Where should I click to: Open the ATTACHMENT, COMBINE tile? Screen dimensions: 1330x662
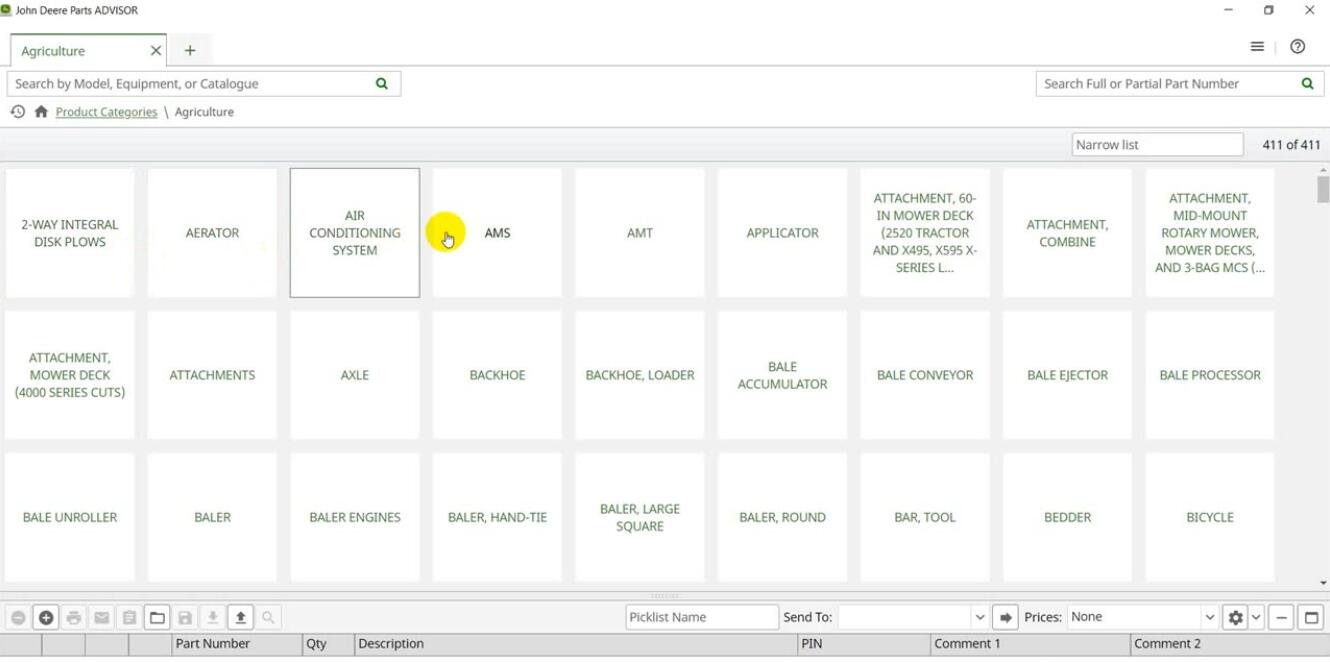[x=1067, y=233]
